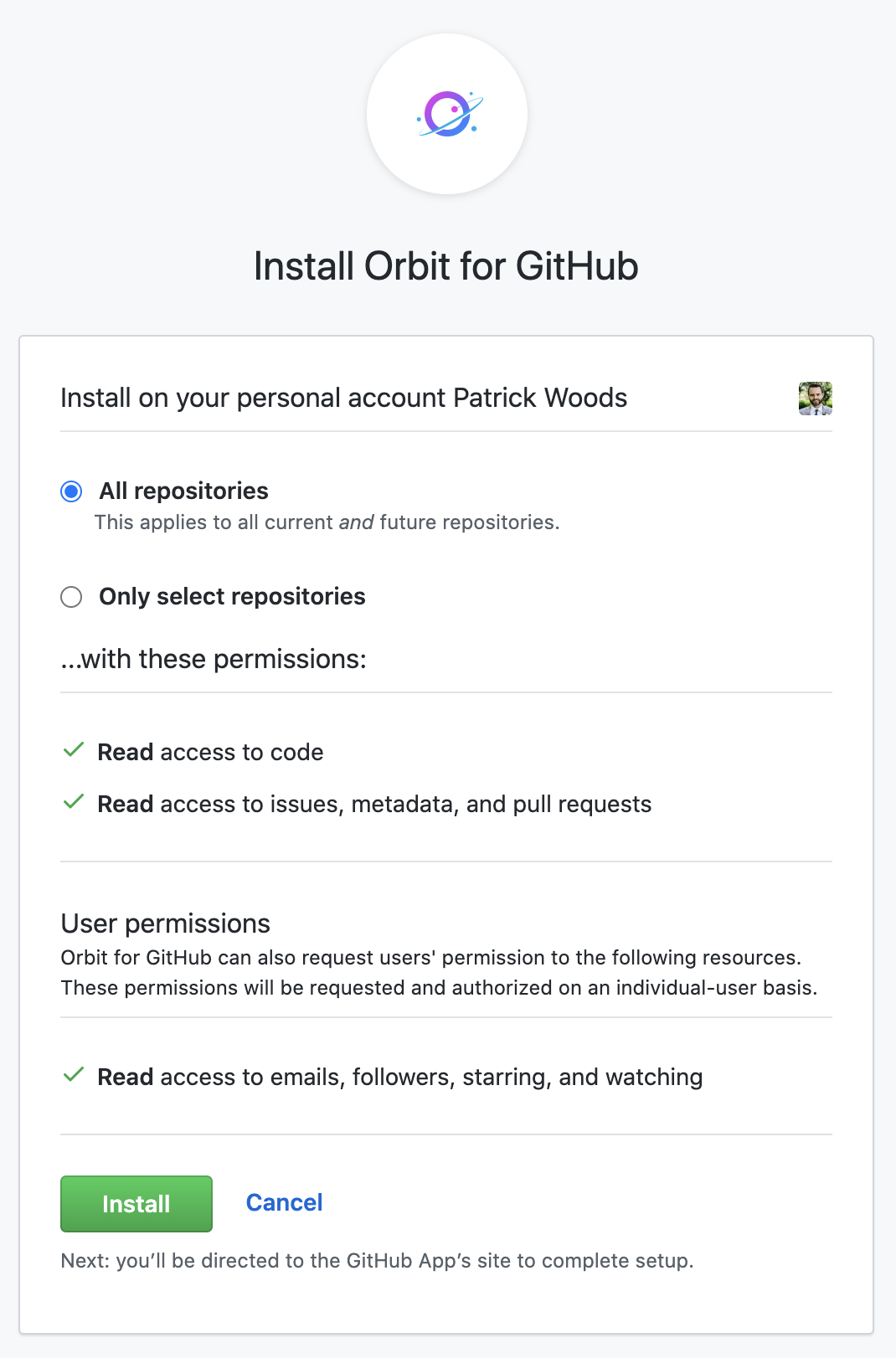Image resolution: width=896 pixels, height=1358 pixels.
Task: Click Patrick Woods' avatar thumbnail
Action: click(815, 399)
